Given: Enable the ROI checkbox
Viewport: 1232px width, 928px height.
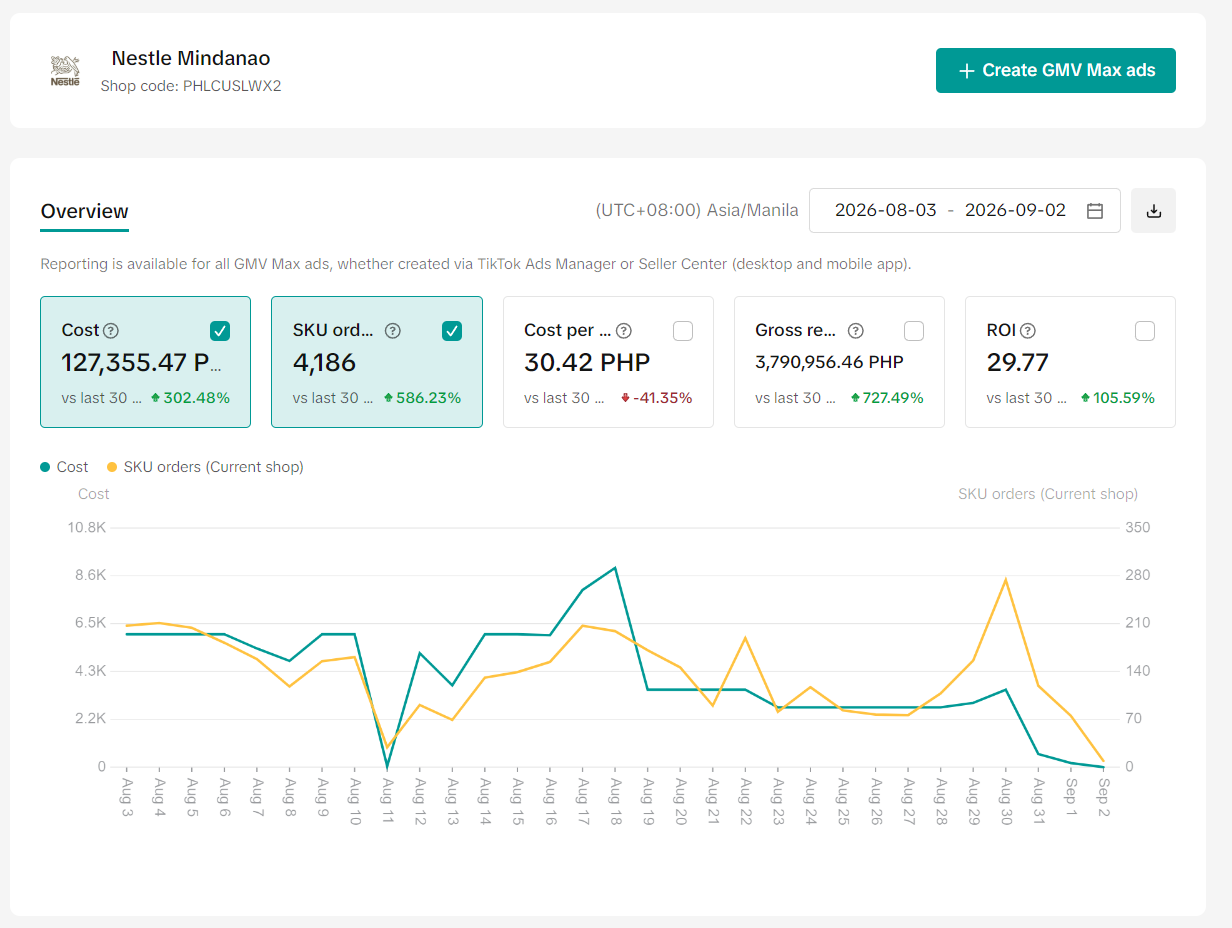Looking at the screenshot, I should (x=1145, y=331).
